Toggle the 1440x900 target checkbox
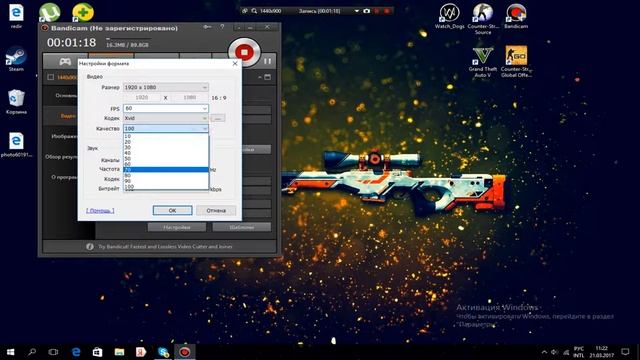Screen dimensions: 640x360 coord(51,77)
